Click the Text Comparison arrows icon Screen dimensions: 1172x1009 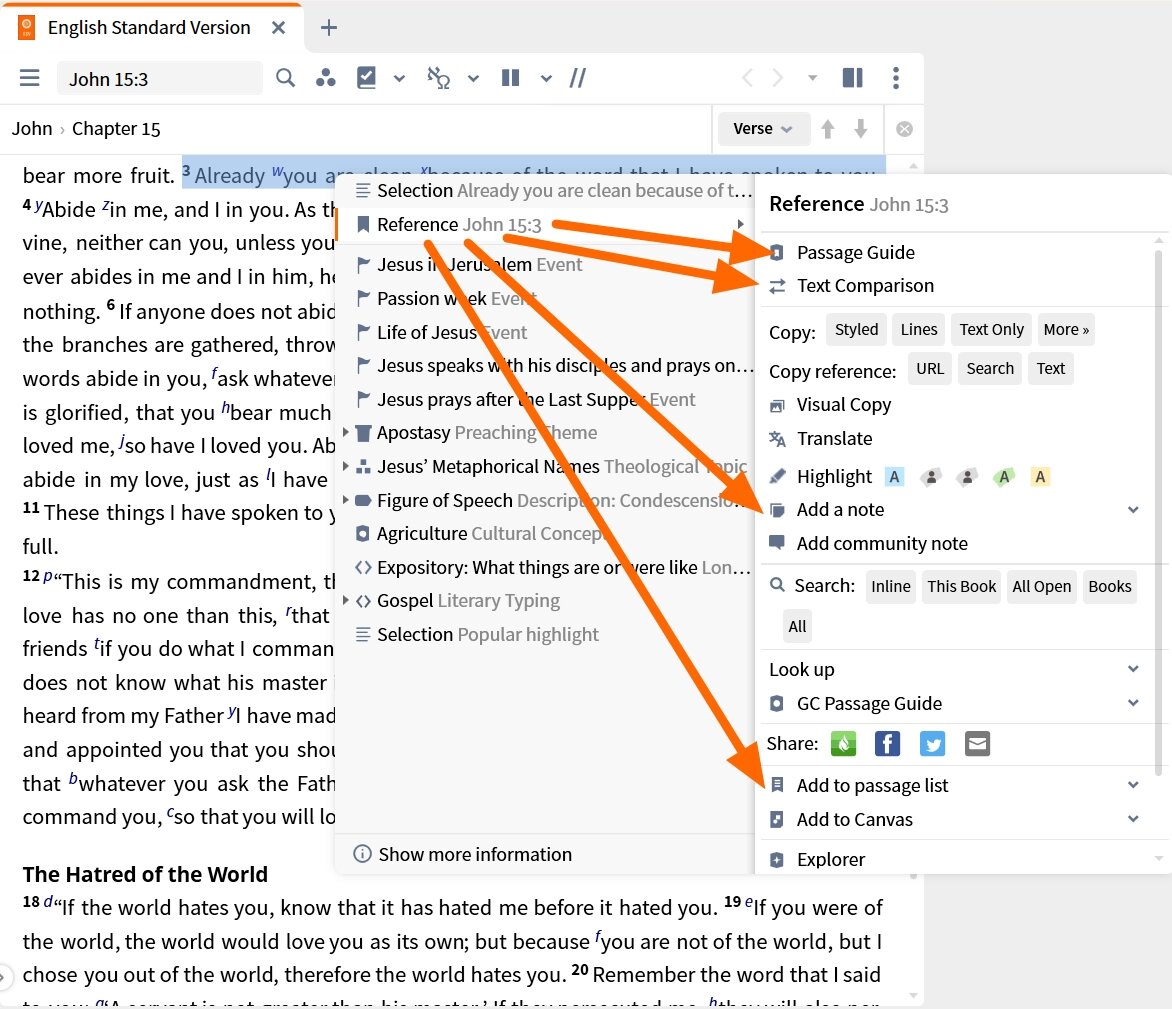pyautogui.click(x=777, y=286)
